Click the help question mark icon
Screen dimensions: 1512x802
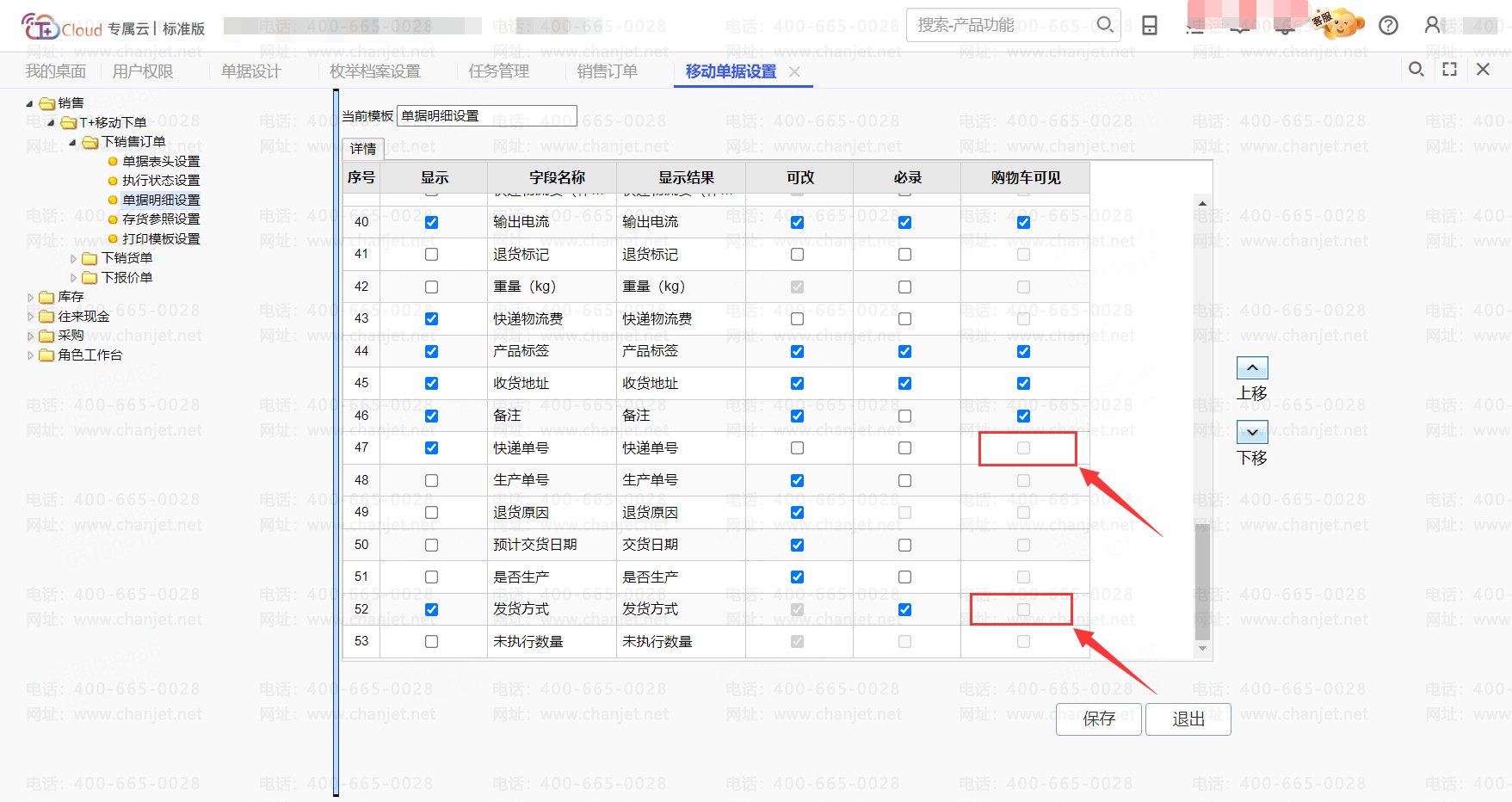coord(1388,25)
